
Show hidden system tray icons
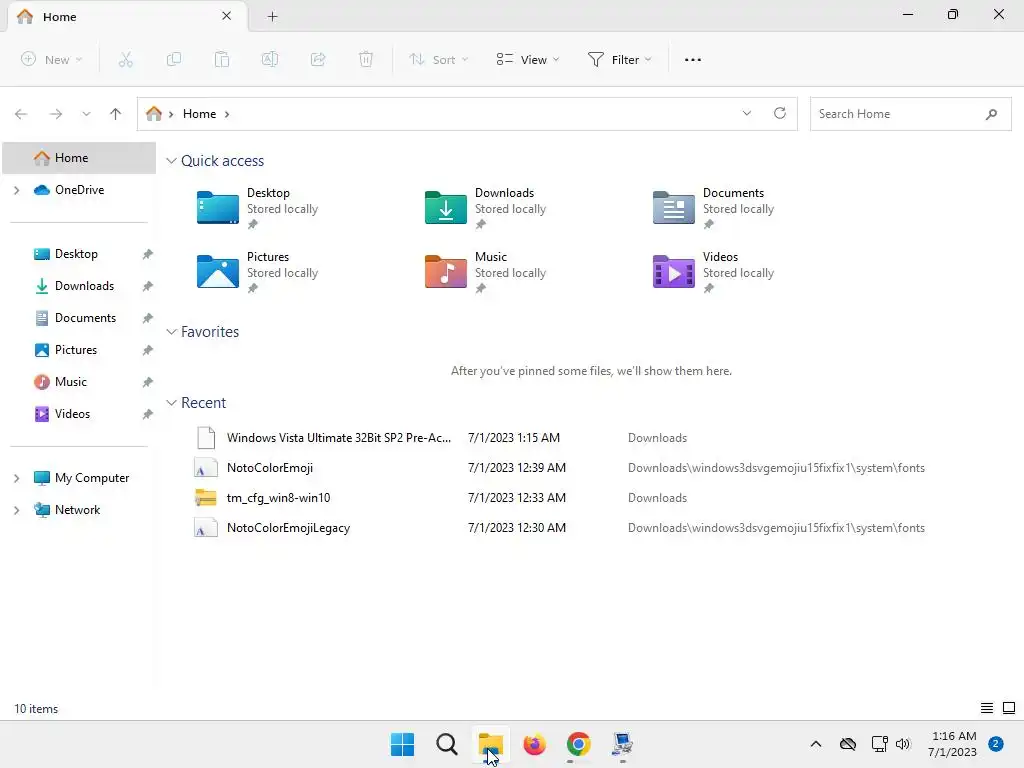[x=816, y=744]
